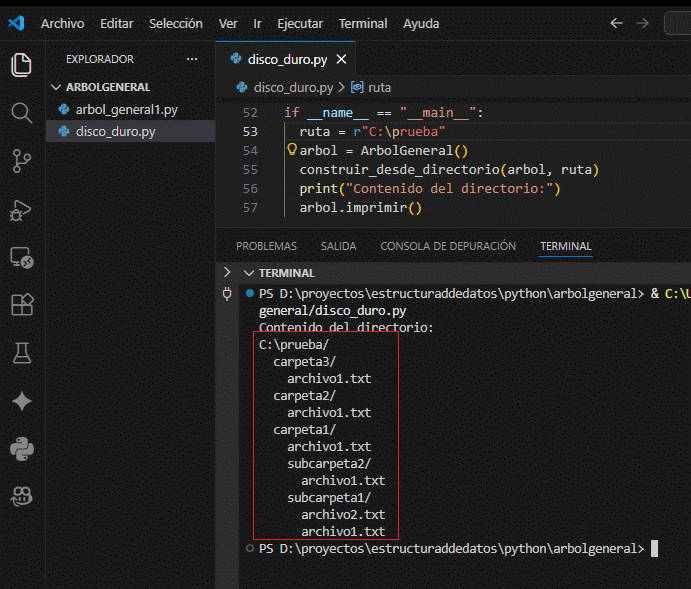Screen dimensions: 691x589
Task: Click the ruta breadcrumb symbol
Action: (372, 88)
